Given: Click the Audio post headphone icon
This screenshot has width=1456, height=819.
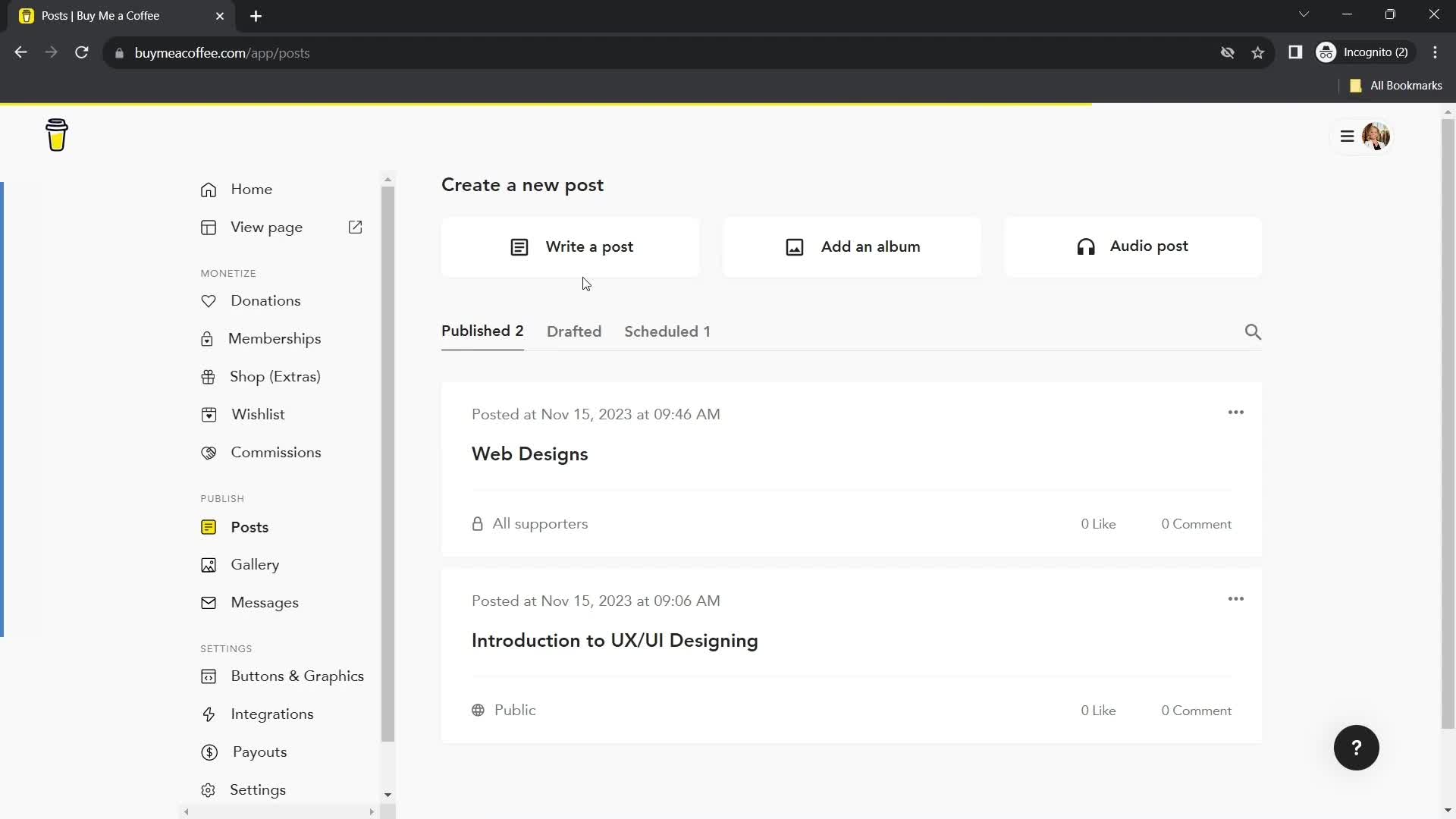Looking at the screenshot, I should click(x=1085, y=246).
